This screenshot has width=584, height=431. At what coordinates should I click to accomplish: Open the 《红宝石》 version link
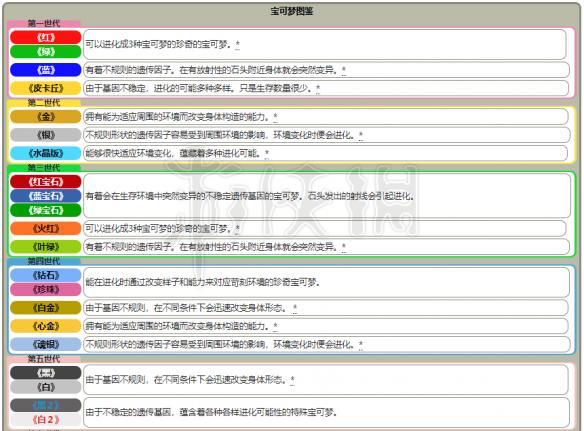[46, 182]
